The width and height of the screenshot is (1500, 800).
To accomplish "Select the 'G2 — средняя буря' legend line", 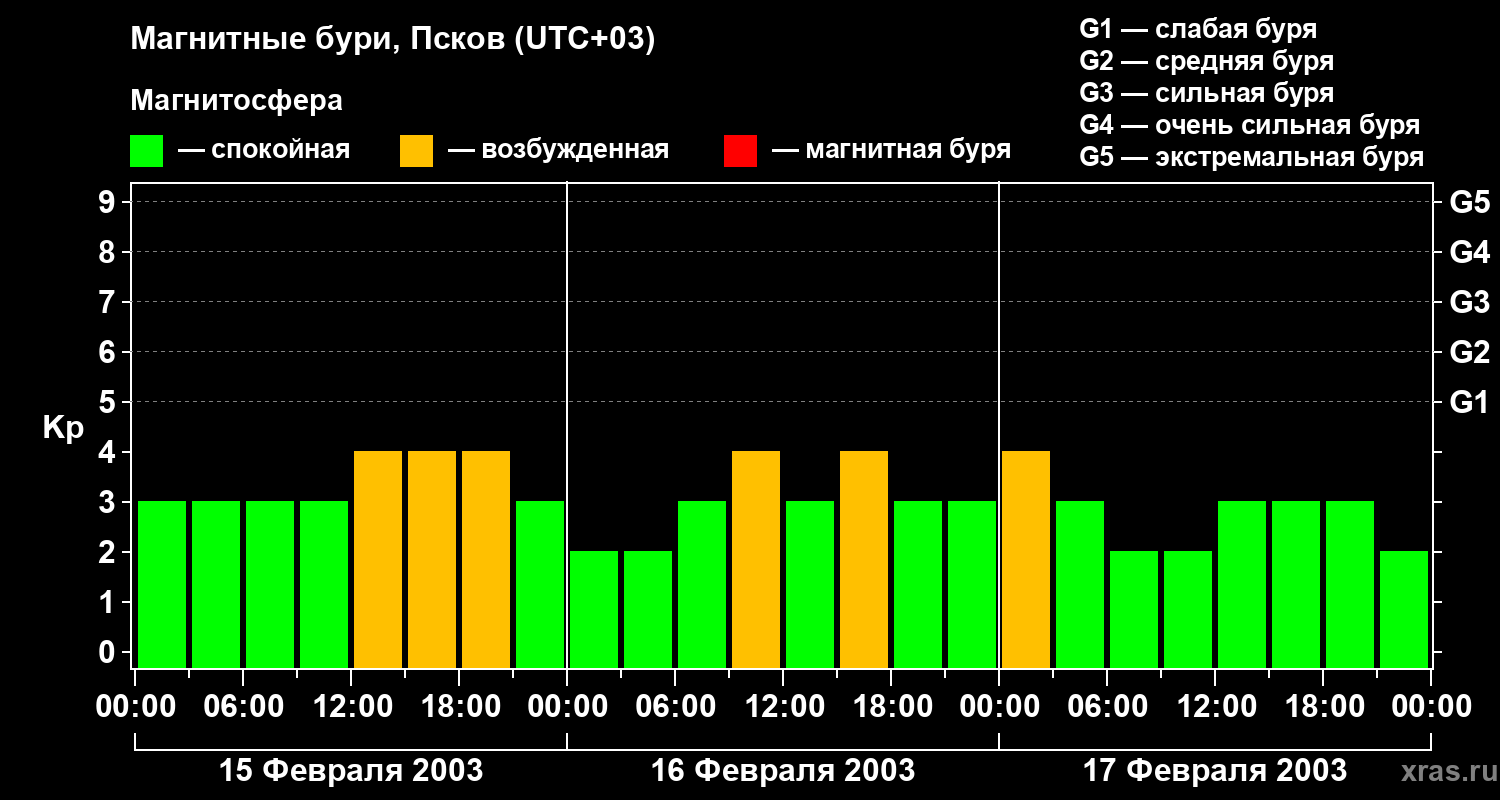I will click(1207, 61).
